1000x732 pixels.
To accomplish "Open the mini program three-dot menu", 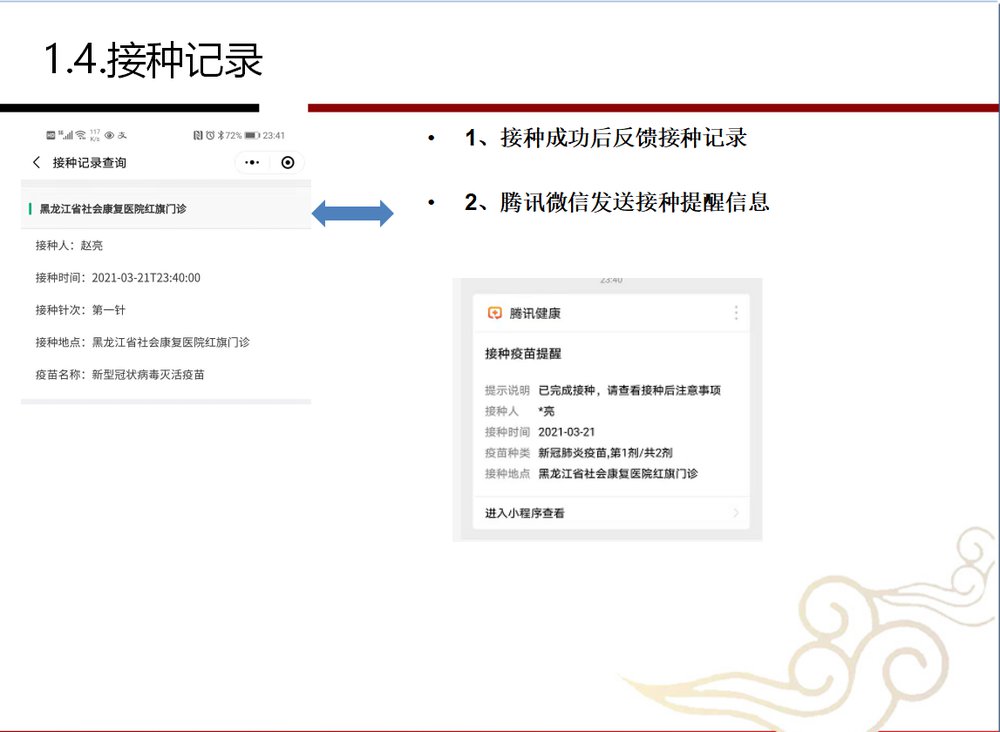I will [x=252, y=162].
